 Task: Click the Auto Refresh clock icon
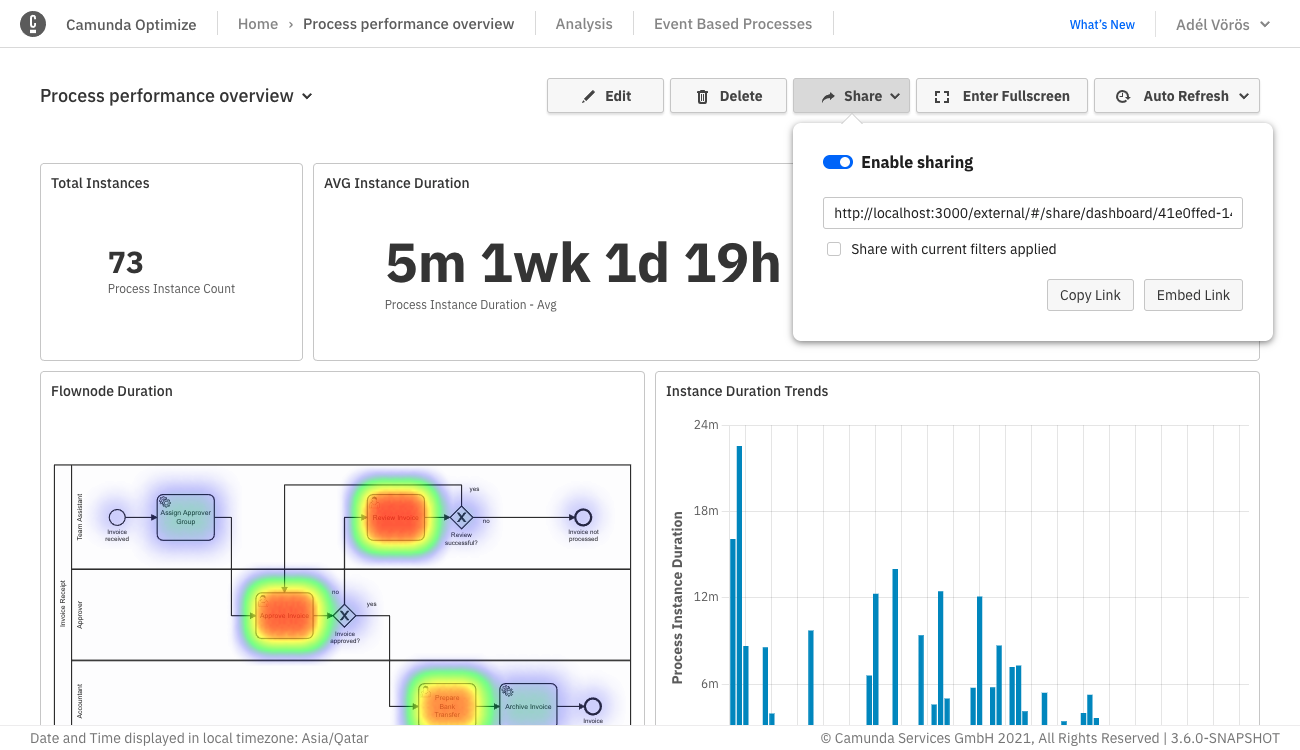point(1123,96)
